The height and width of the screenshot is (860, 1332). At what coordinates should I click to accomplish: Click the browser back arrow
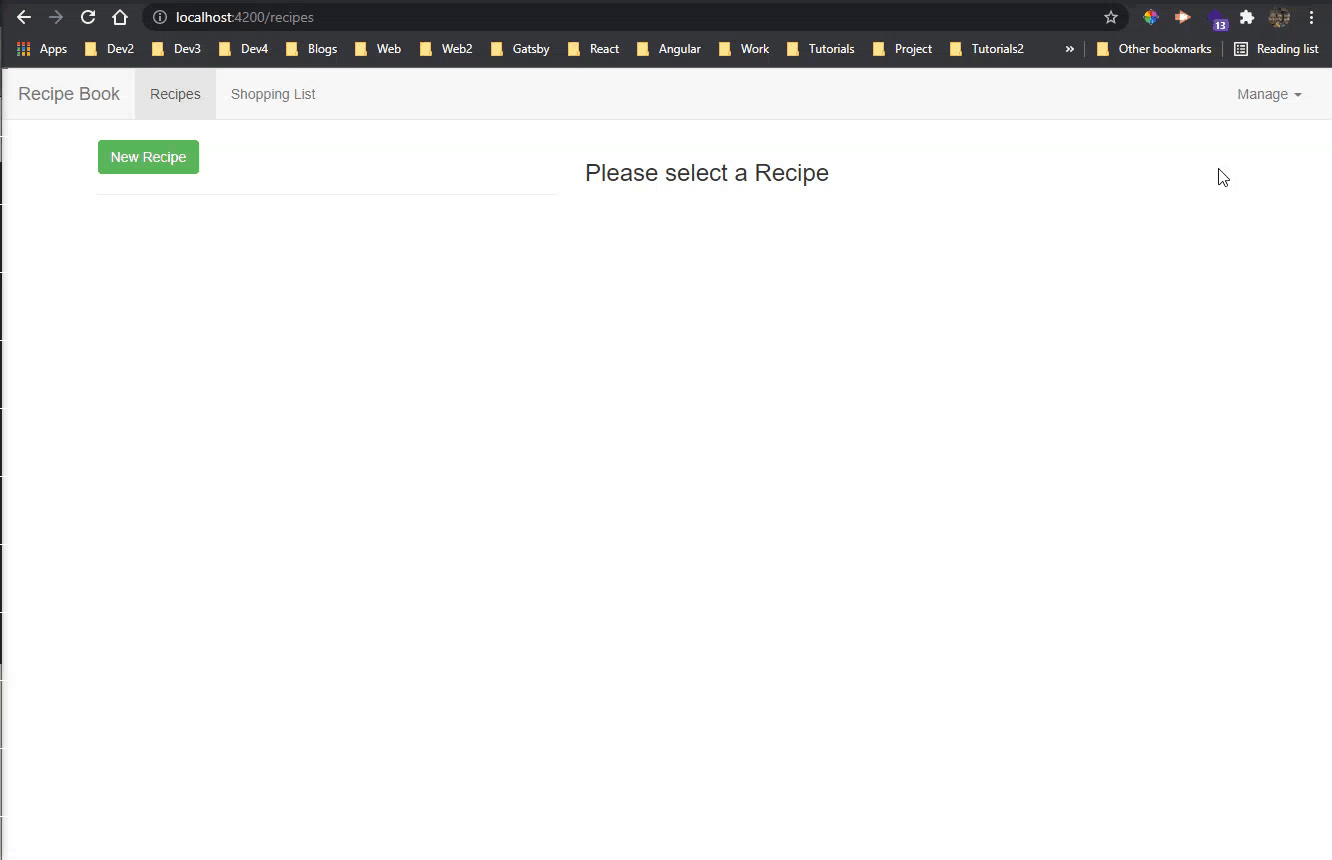coord(24,17)
